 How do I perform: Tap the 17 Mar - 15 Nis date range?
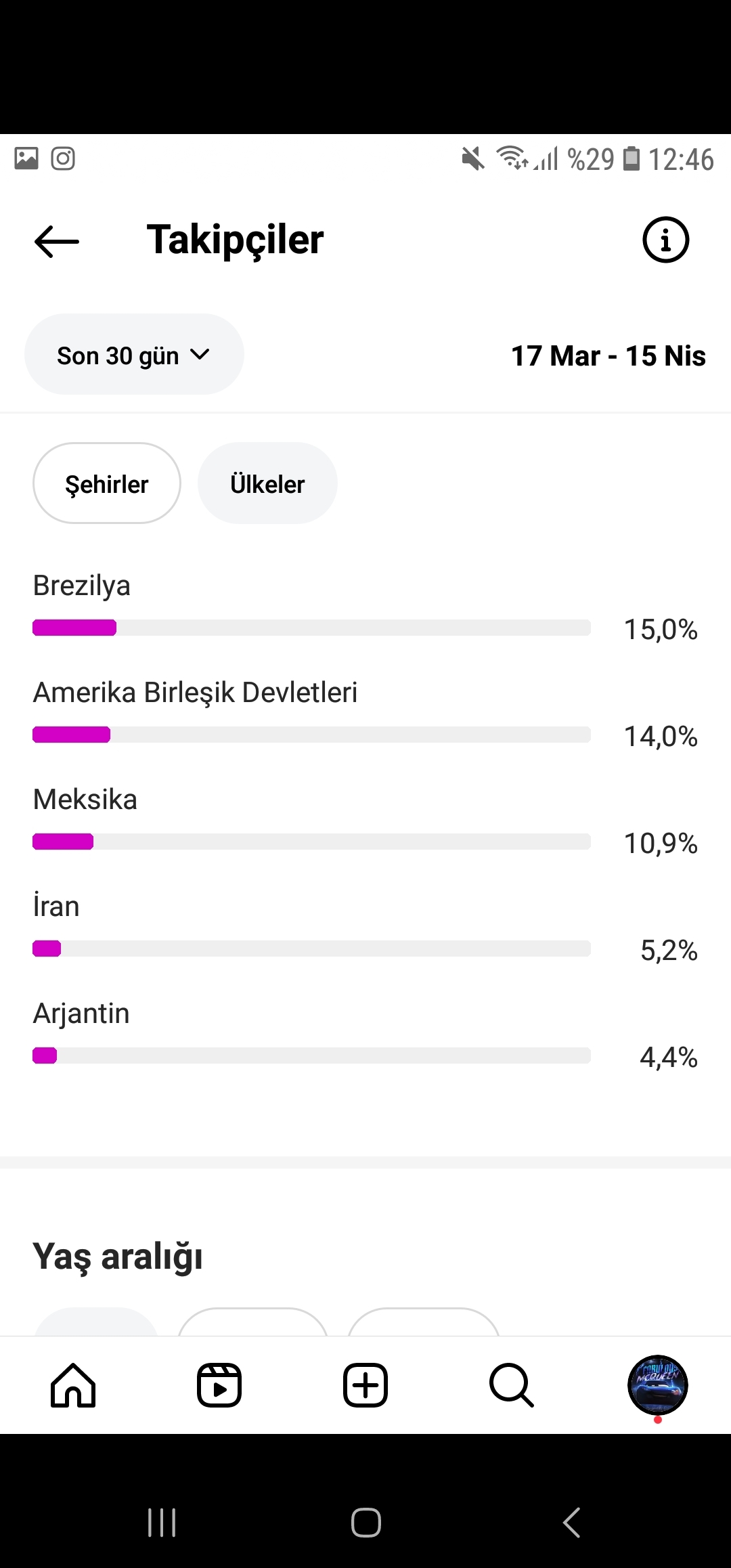(608, 355)
